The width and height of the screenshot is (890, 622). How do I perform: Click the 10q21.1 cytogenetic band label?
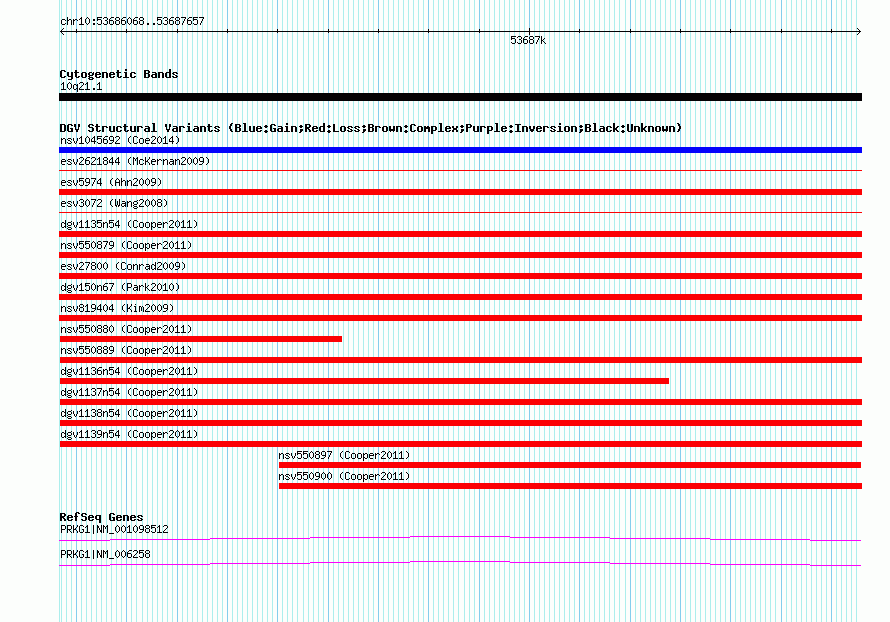click(81, 86)
